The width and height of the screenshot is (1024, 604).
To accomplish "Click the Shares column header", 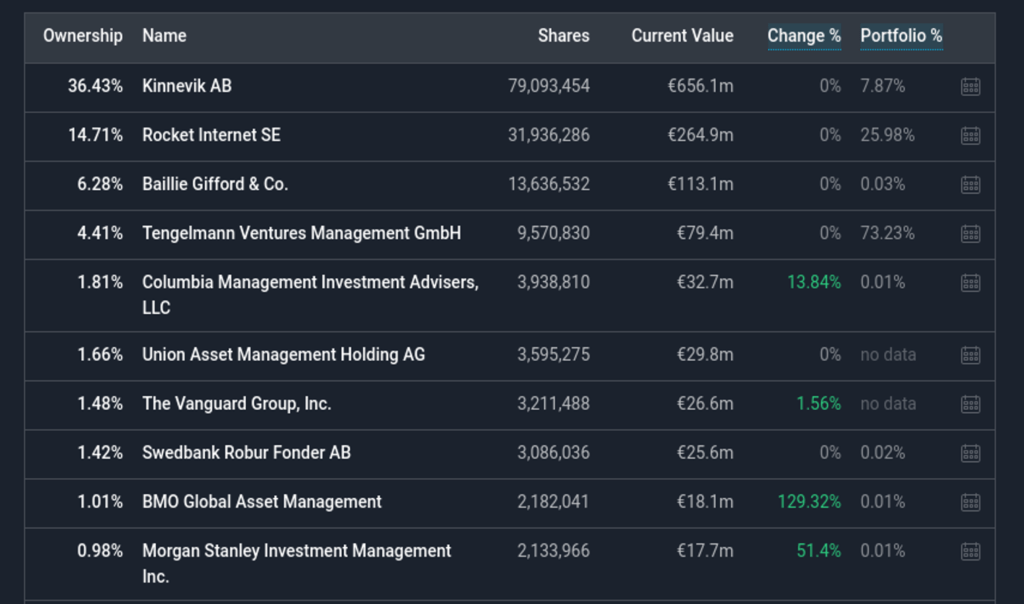I will (x=563, y=36).
